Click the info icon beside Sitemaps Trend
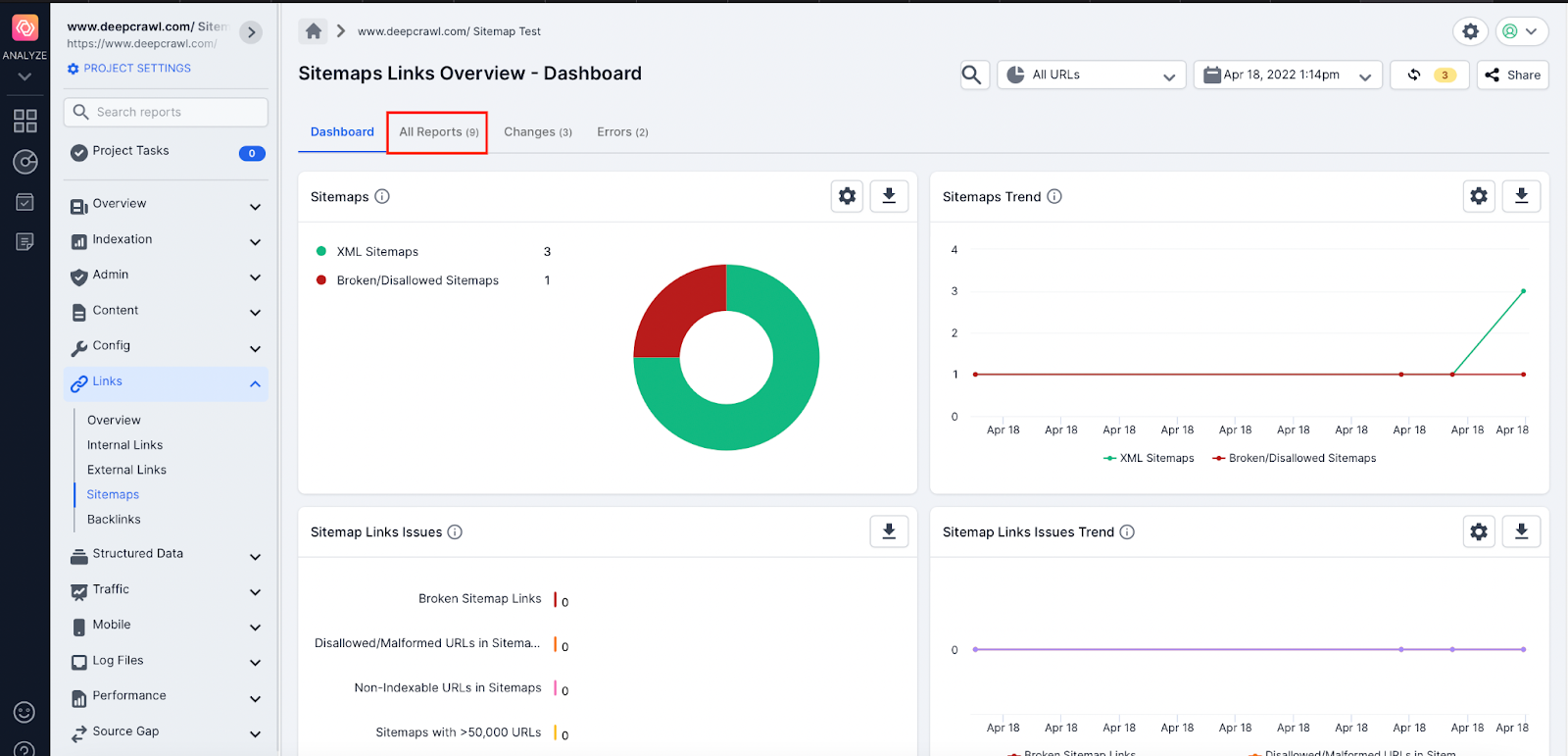 (1054, 196)
